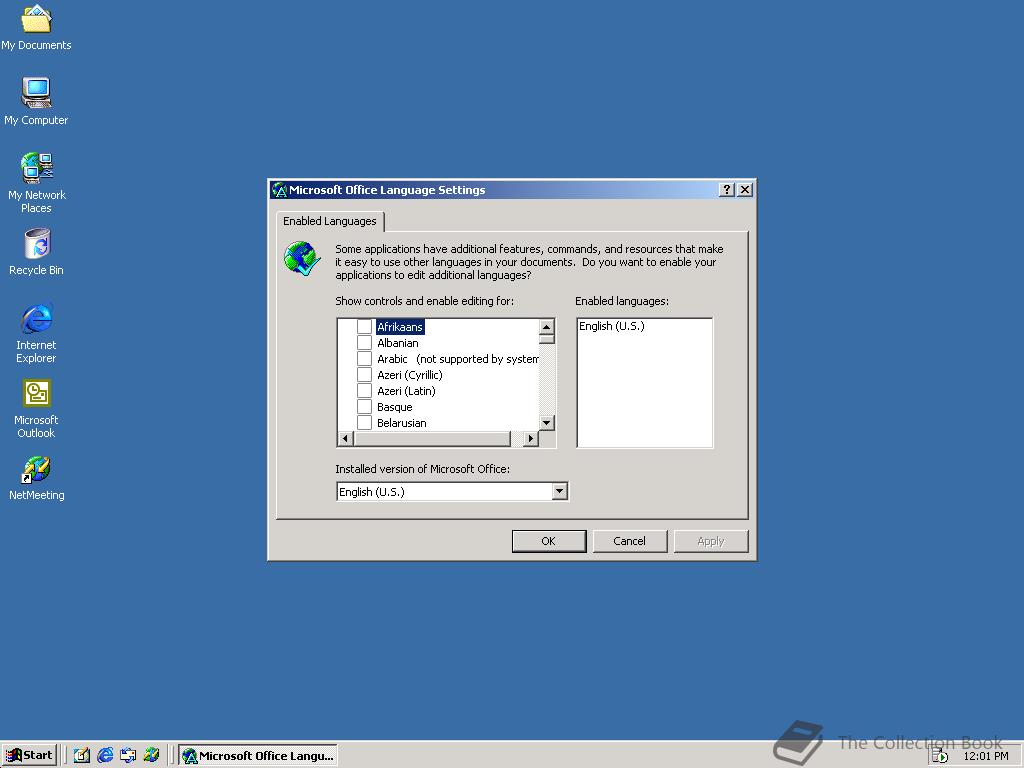Image resolution: width=1024 pixels, height=768 pixels.
Task: Click the language list scroll up arrow
Action: click(547, 326)
